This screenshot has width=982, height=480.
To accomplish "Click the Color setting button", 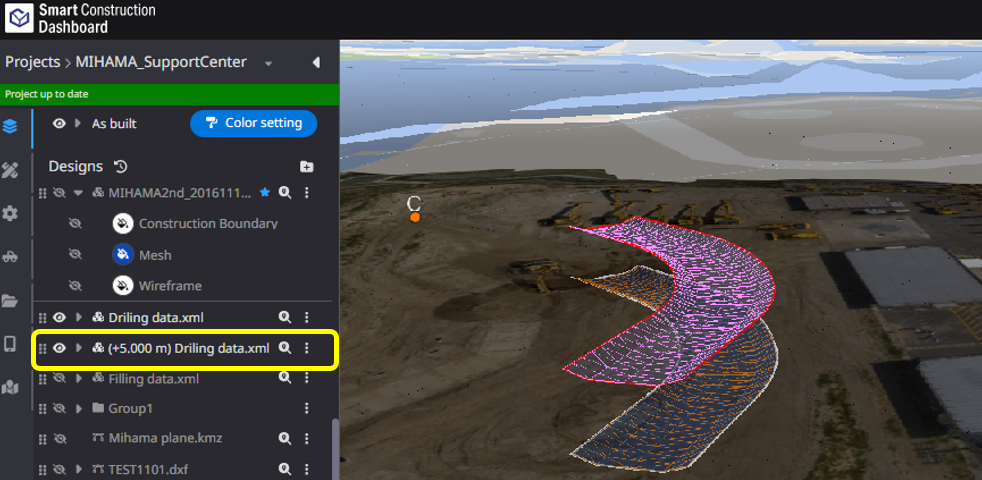I will (253, 123).
